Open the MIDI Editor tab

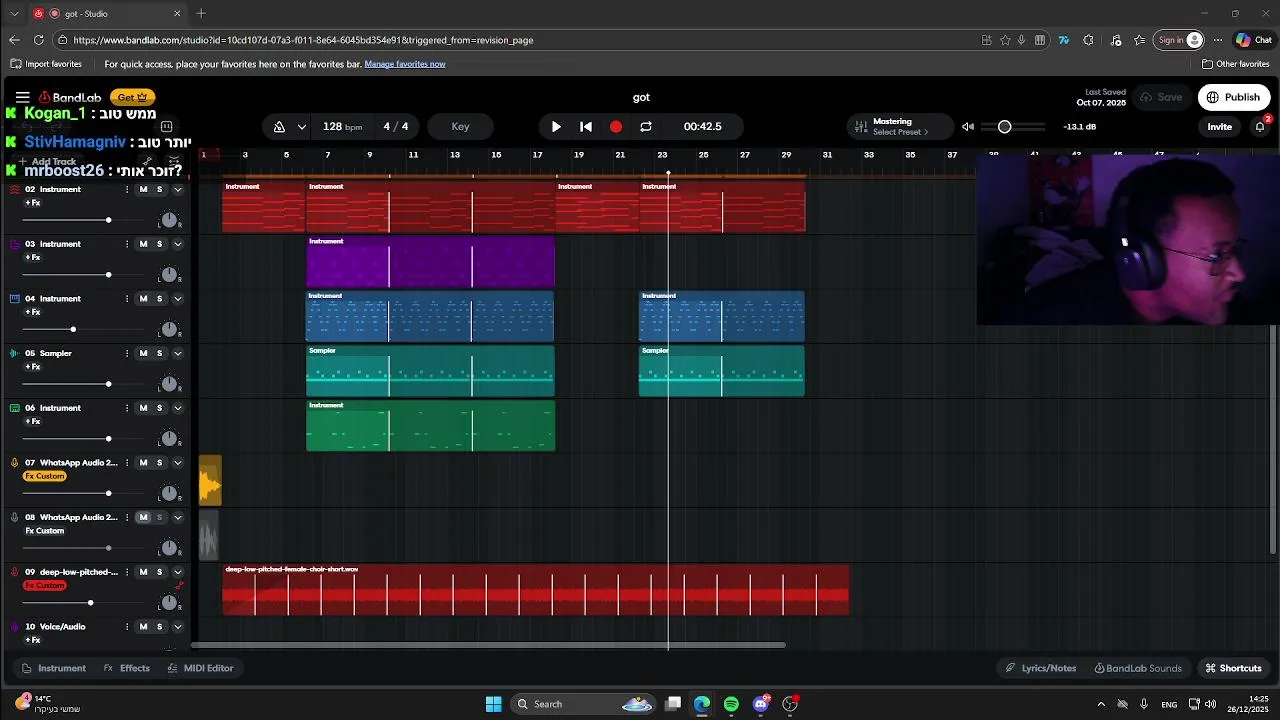pyautogui.click(x=200, y=668)
